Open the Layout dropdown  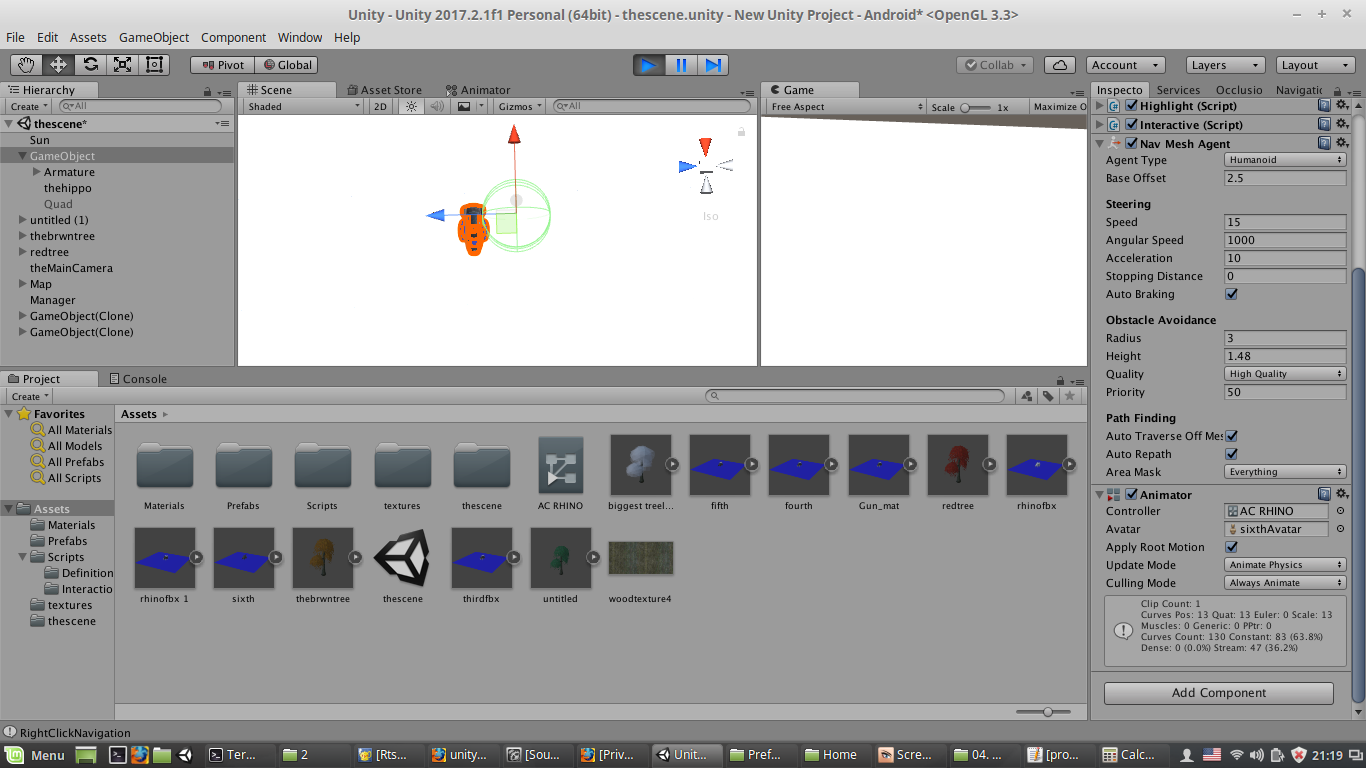(1316, 65)
